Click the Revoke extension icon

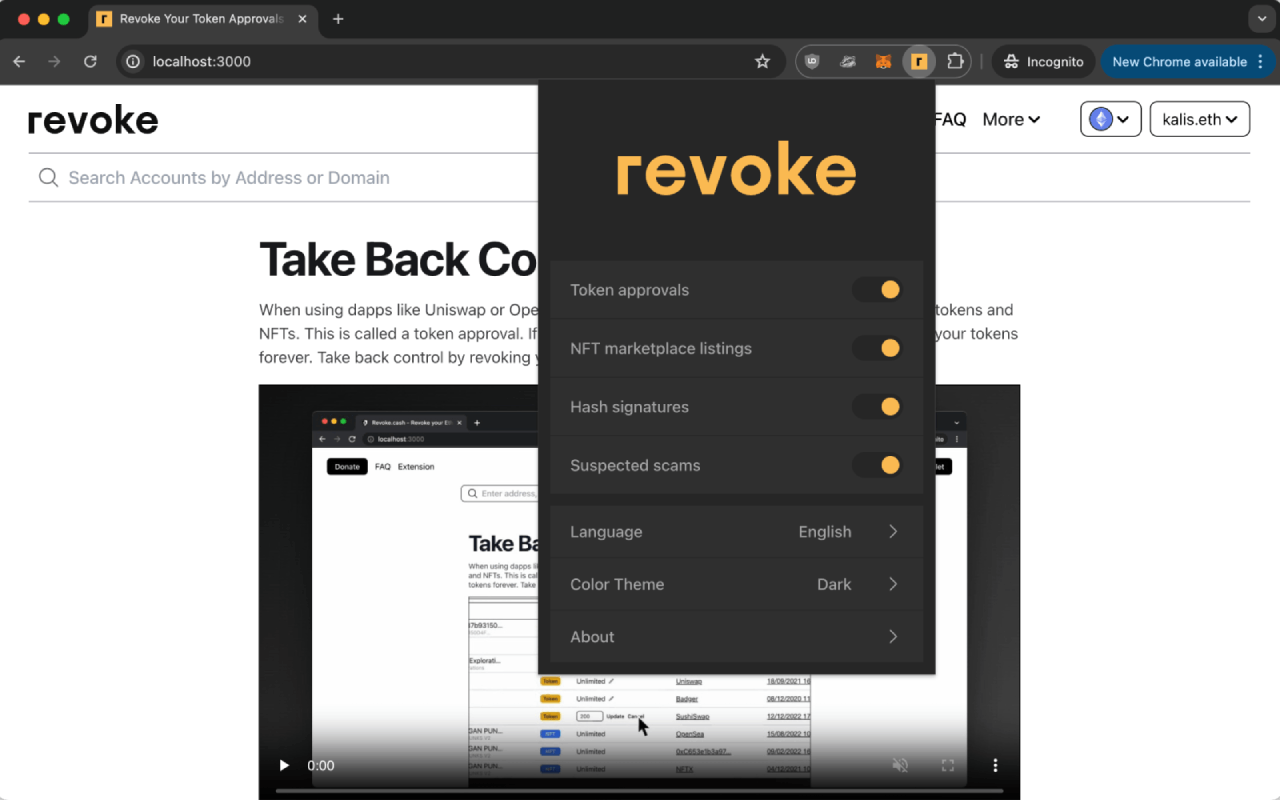919,61
